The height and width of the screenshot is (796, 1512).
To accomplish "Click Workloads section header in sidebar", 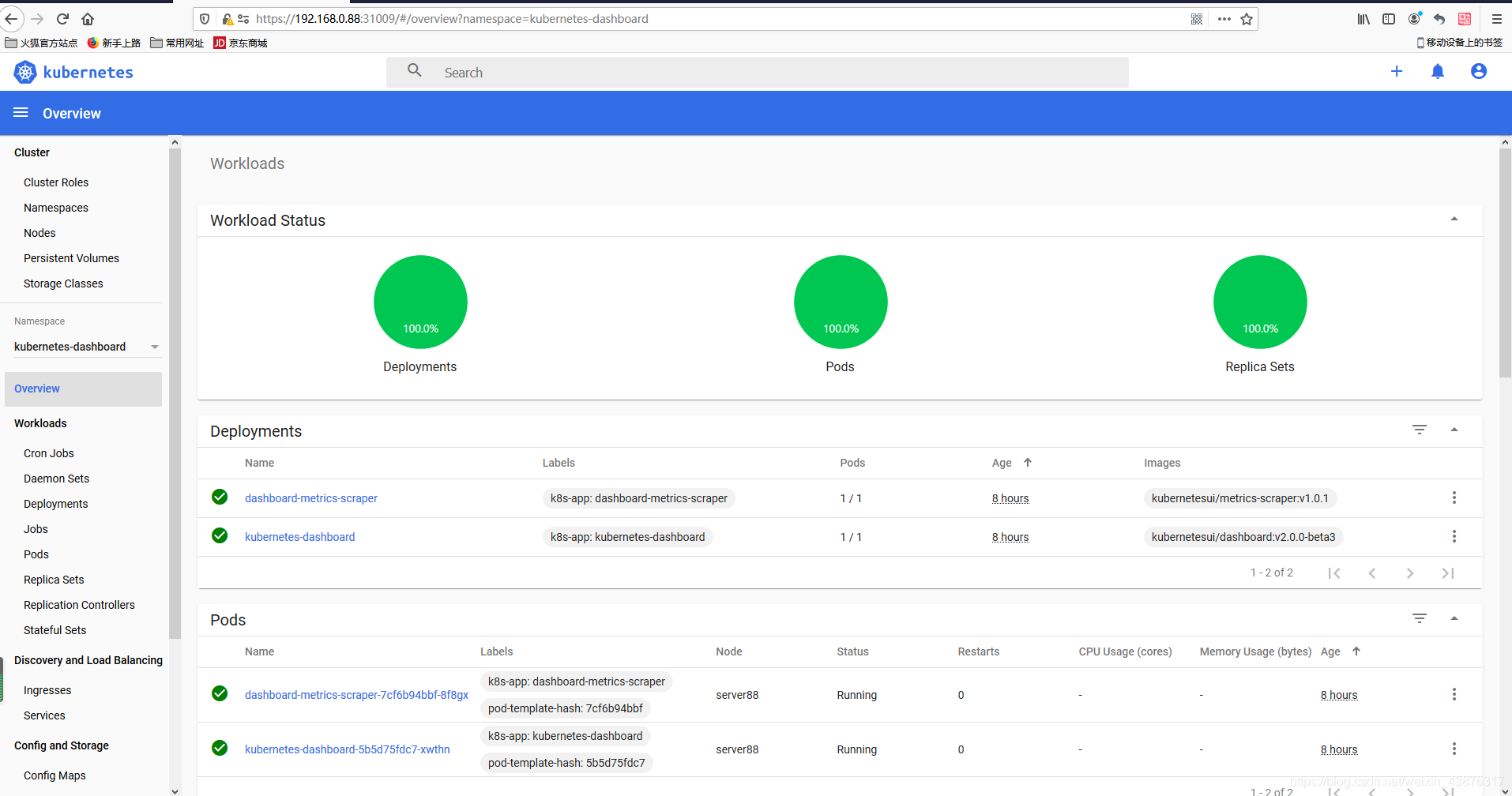I will pyautogui.click(x=40, y=423).
